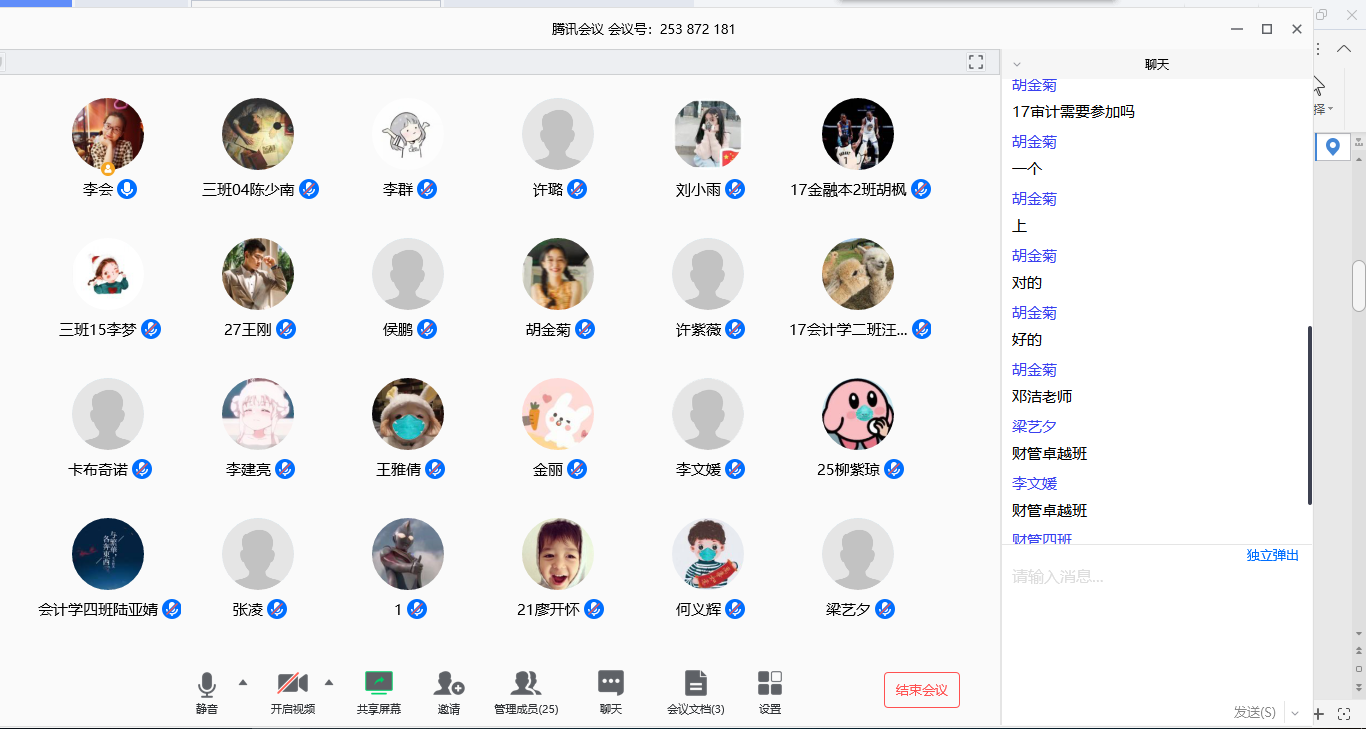Click the 静音 microphone icon

coord(206,685)
